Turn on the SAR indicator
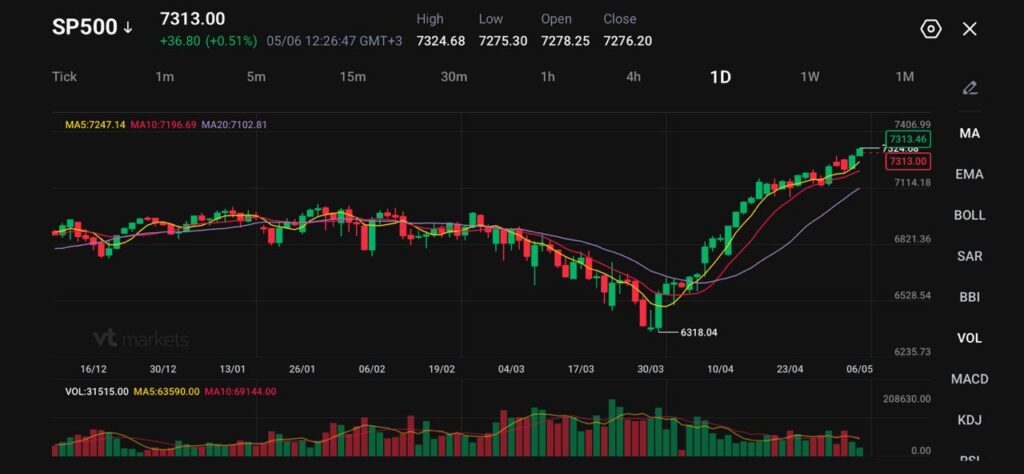Image resolution: width=1024 pixels, height=474 pixels. [x=970, y=256]
